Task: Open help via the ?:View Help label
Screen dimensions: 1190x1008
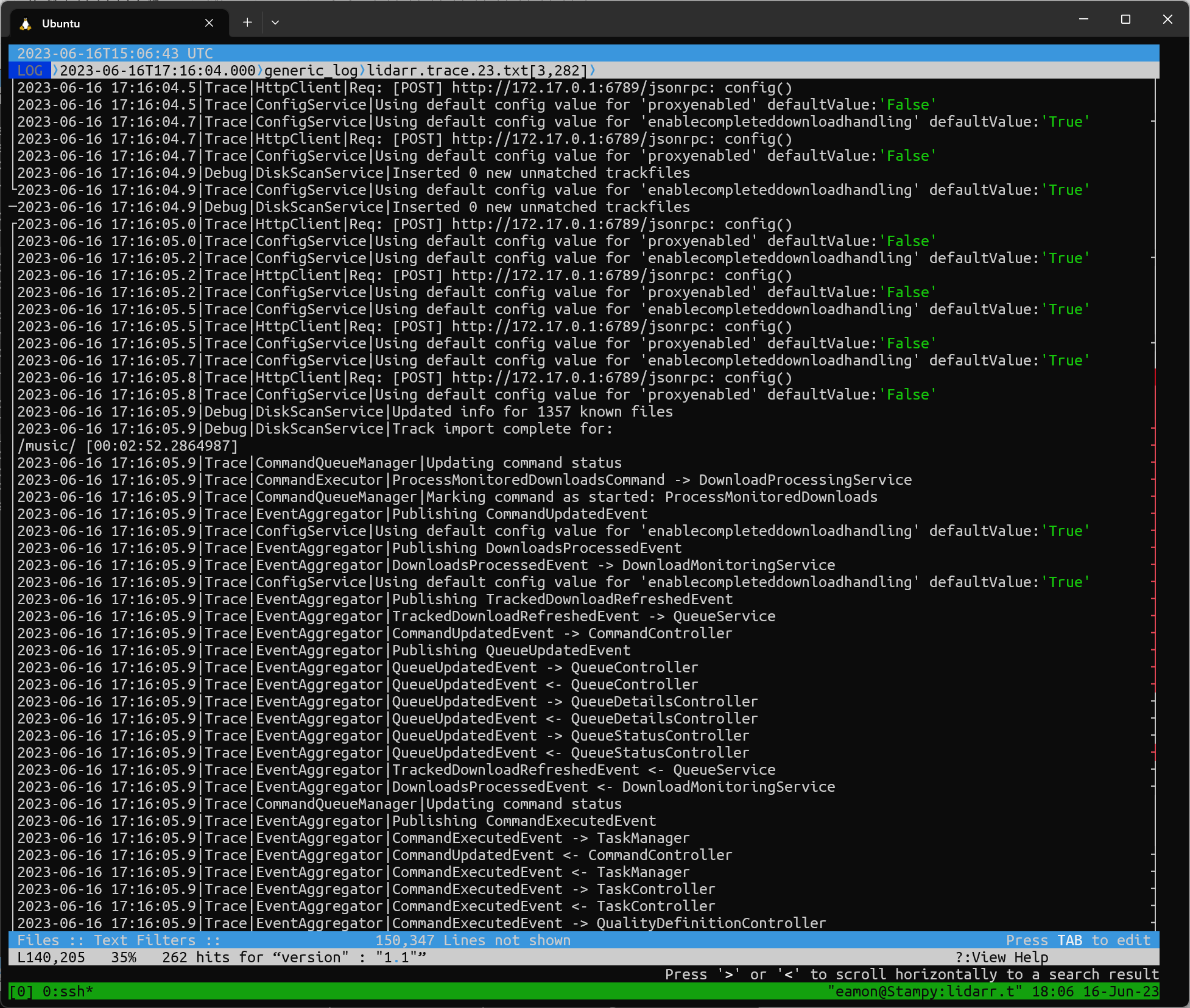Action: [1001, 957]
